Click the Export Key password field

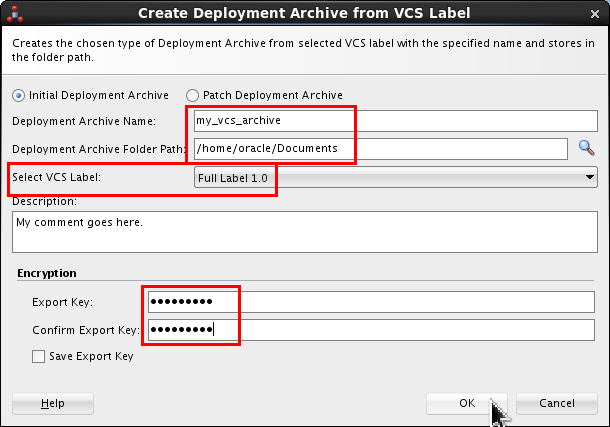pos(370,301)
